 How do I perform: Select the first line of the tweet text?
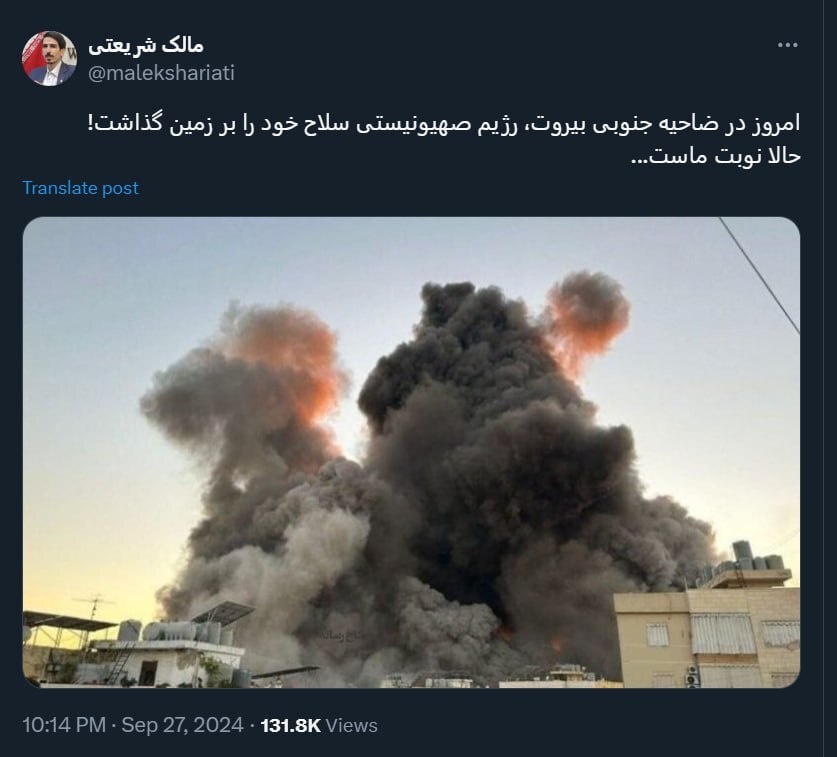click(x=444, y=124)
